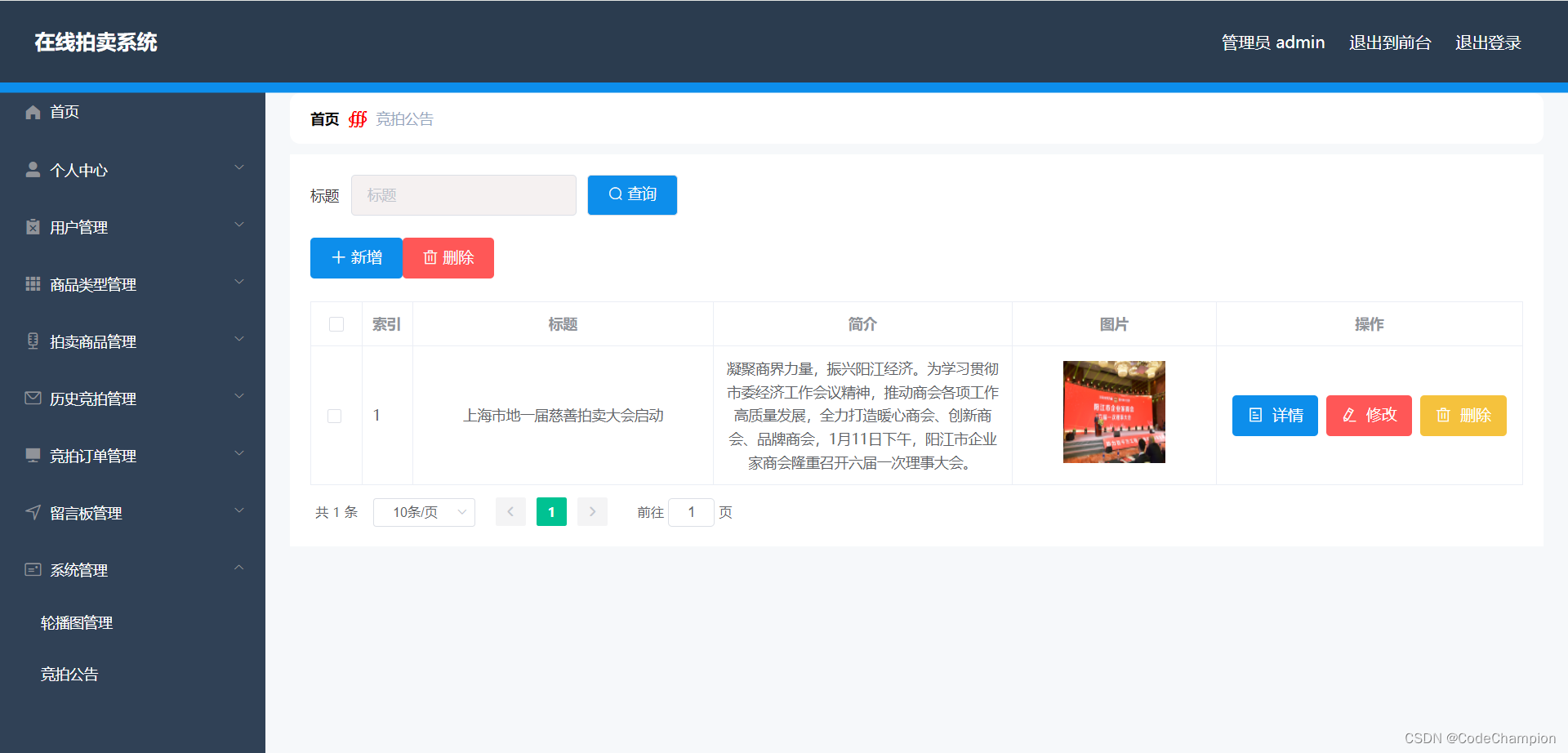Check the row checkbox for announcement 1
The image size is (1568, 753).
(x=334, y=415)
